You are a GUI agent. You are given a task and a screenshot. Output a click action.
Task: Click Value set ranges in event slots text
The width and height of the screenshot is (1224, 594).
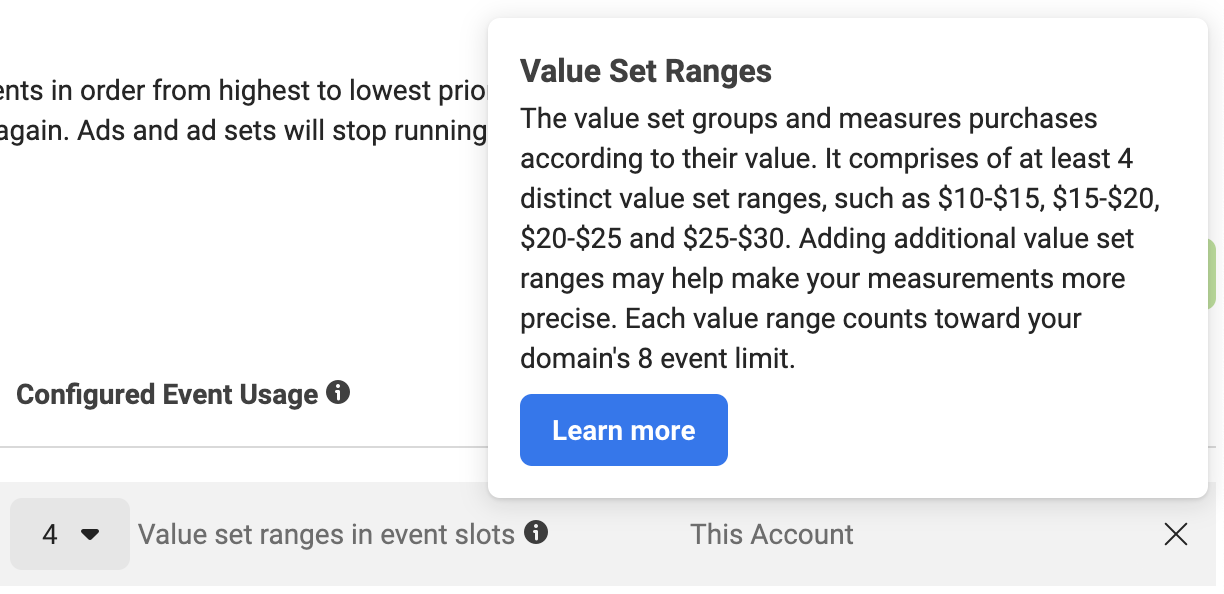coord(326,535)
